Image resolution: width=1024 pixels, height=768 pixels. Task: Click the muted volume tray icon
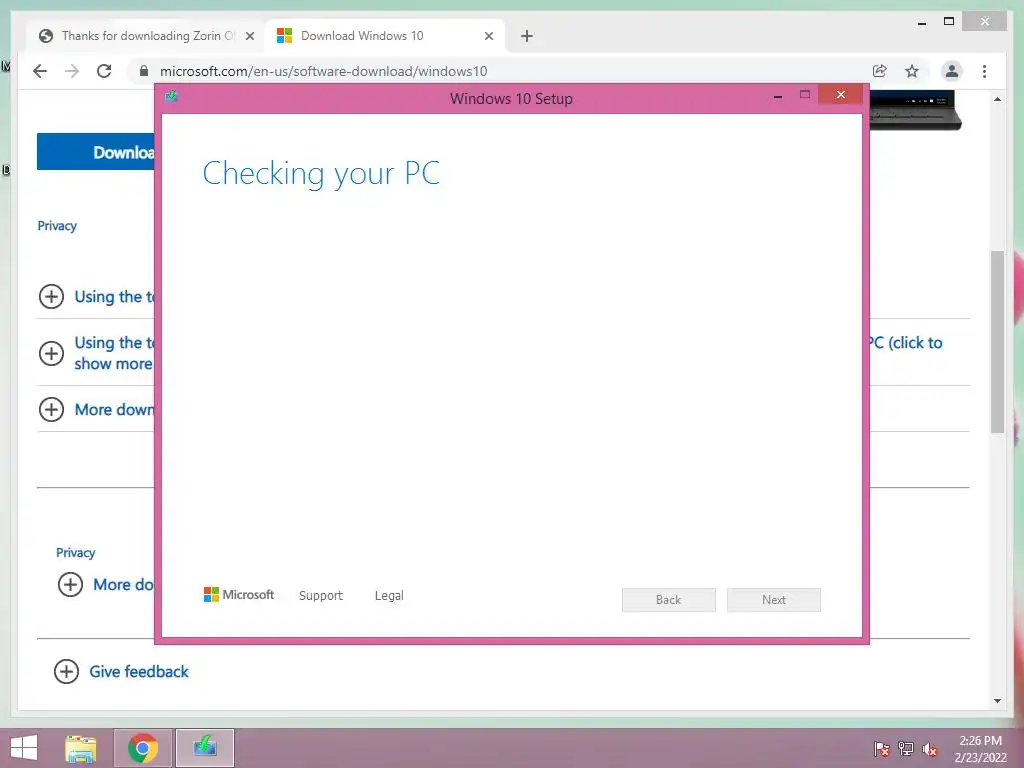[930, 749]
